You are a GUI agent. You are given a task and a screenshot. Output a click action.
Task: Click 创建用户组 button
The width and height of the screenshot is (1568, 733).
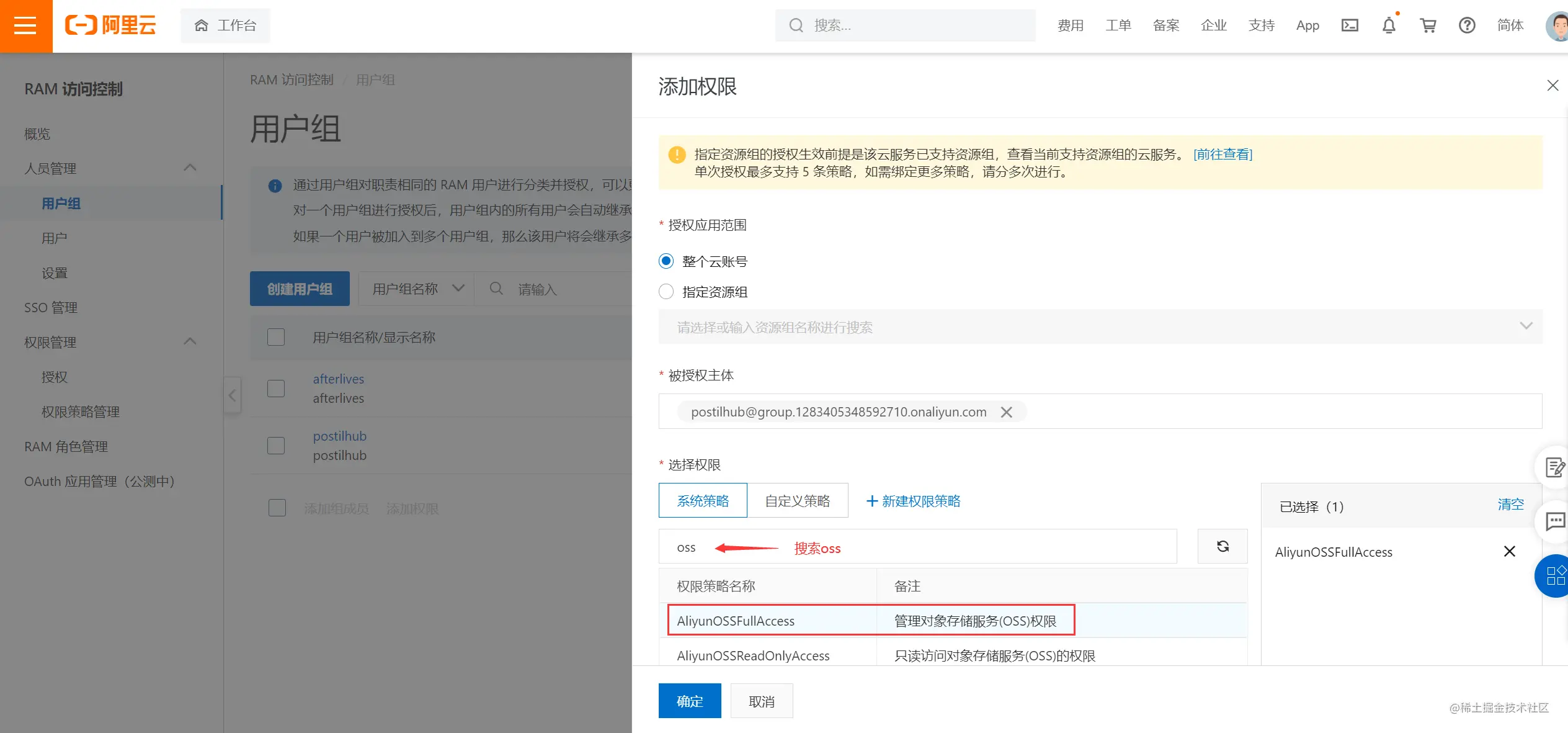point(300,289)
